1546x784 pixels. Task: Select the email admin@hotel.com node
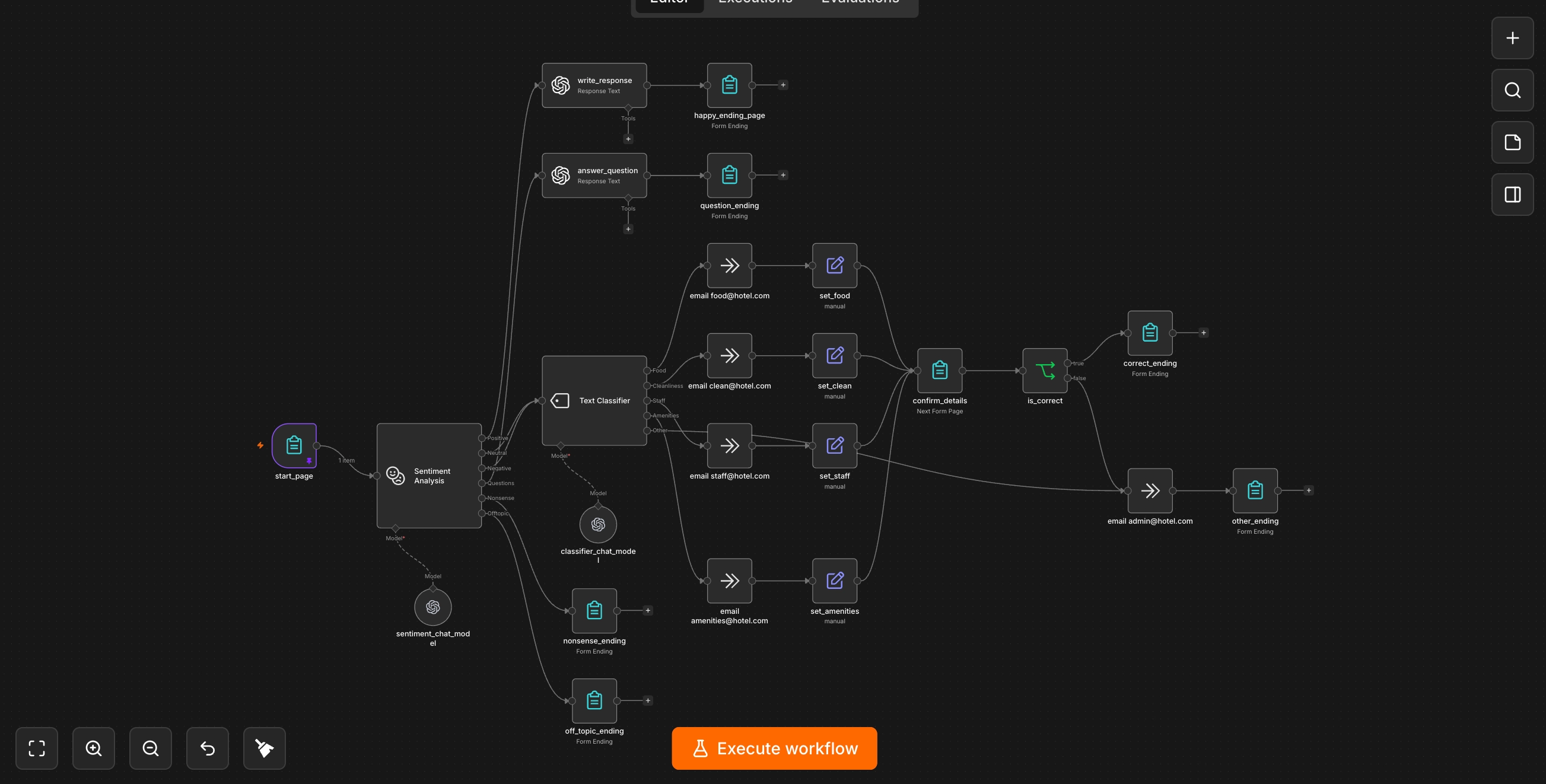click(x=1150, y=490)
